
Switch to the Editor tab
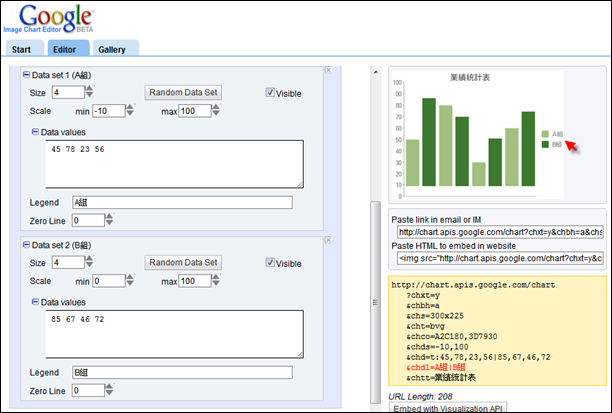(x=68, y=48)
